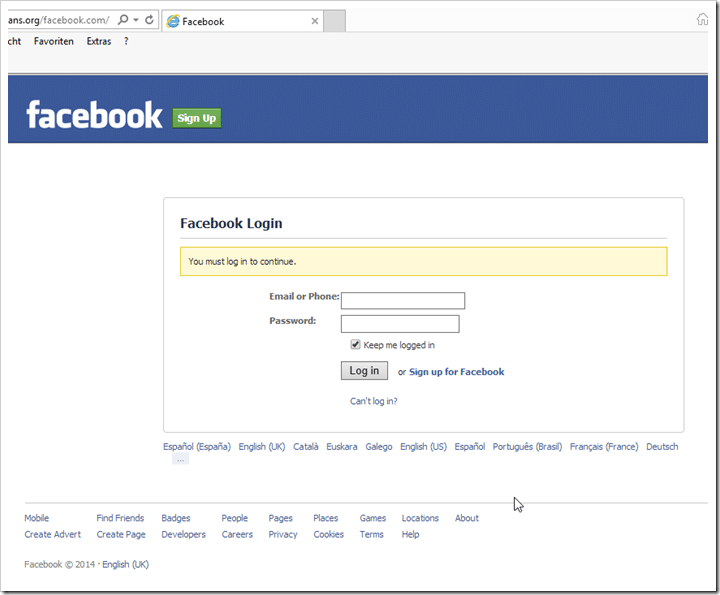
Task: Click 'You must log in to continue.' message
Action: pos(242,261)
